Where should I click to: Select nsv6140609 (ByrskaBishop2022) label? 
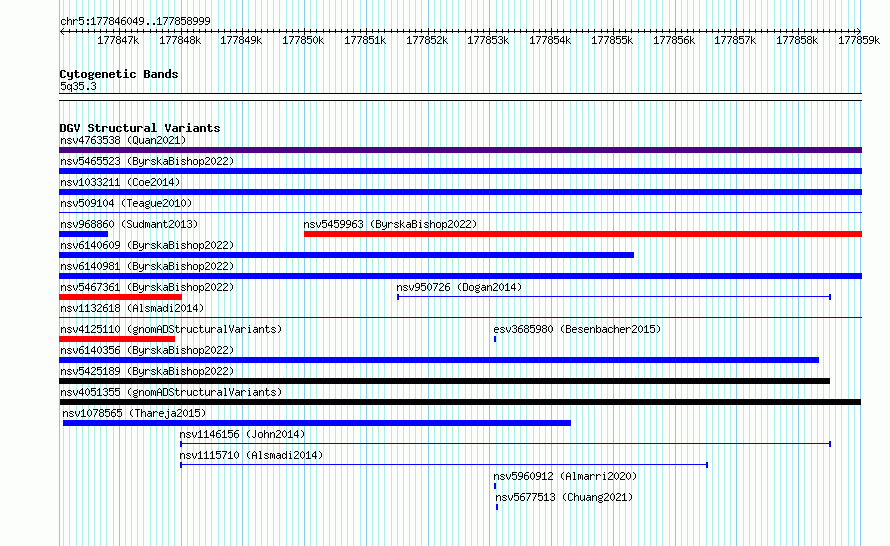(147, 245)
